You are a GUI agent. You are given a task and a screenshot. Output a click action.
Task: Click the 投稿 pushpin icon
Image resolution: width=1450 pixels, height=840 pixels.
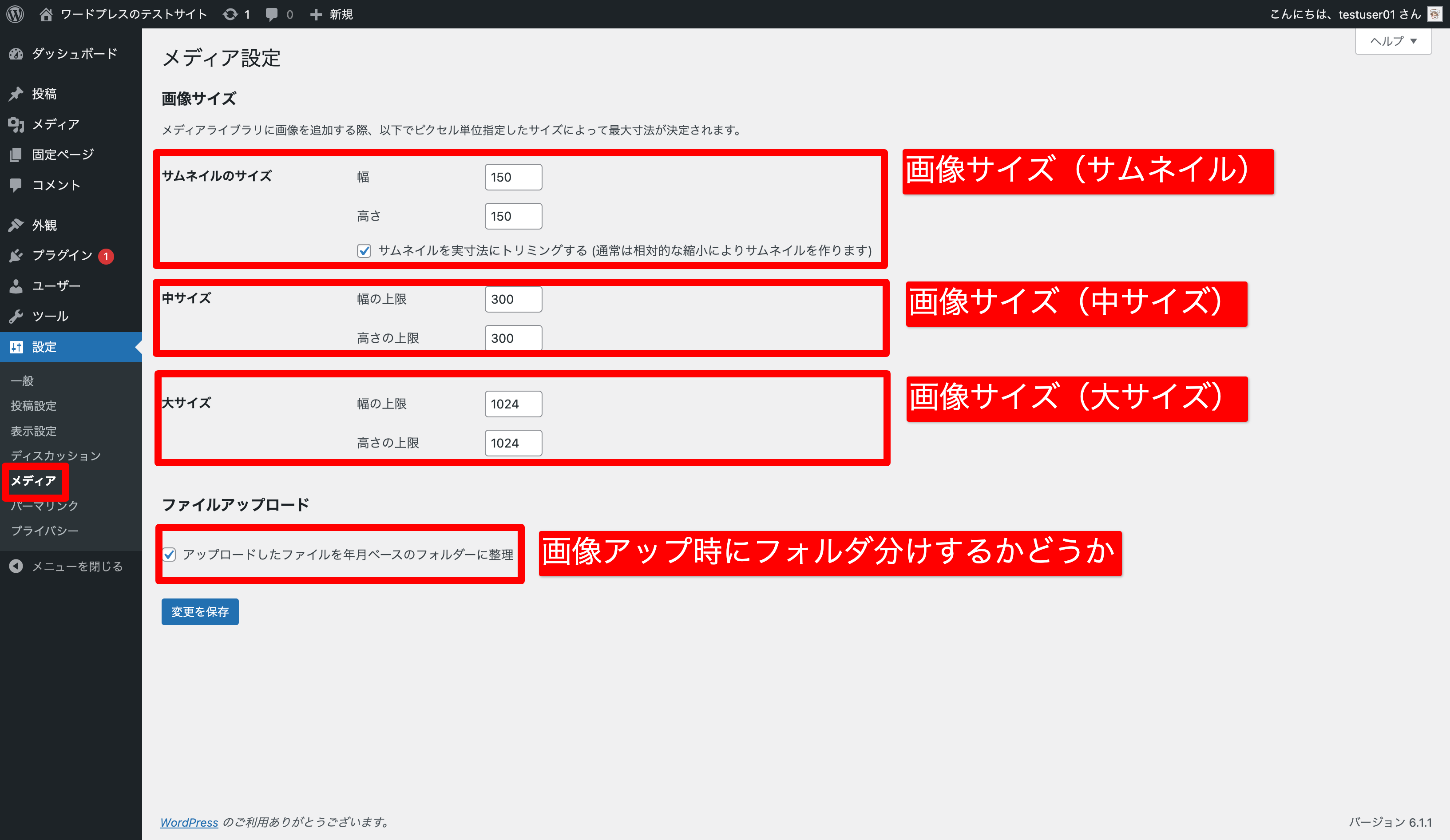[16, 94]
